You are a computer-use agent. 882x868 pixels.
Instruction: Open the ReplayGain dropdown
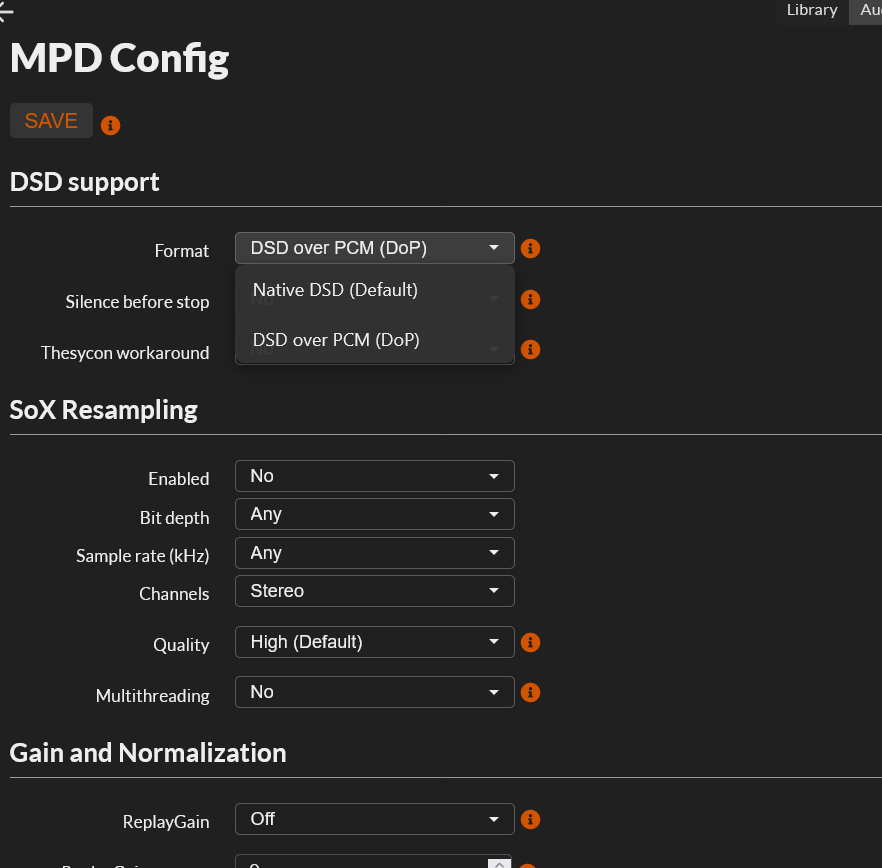[375, 819]
